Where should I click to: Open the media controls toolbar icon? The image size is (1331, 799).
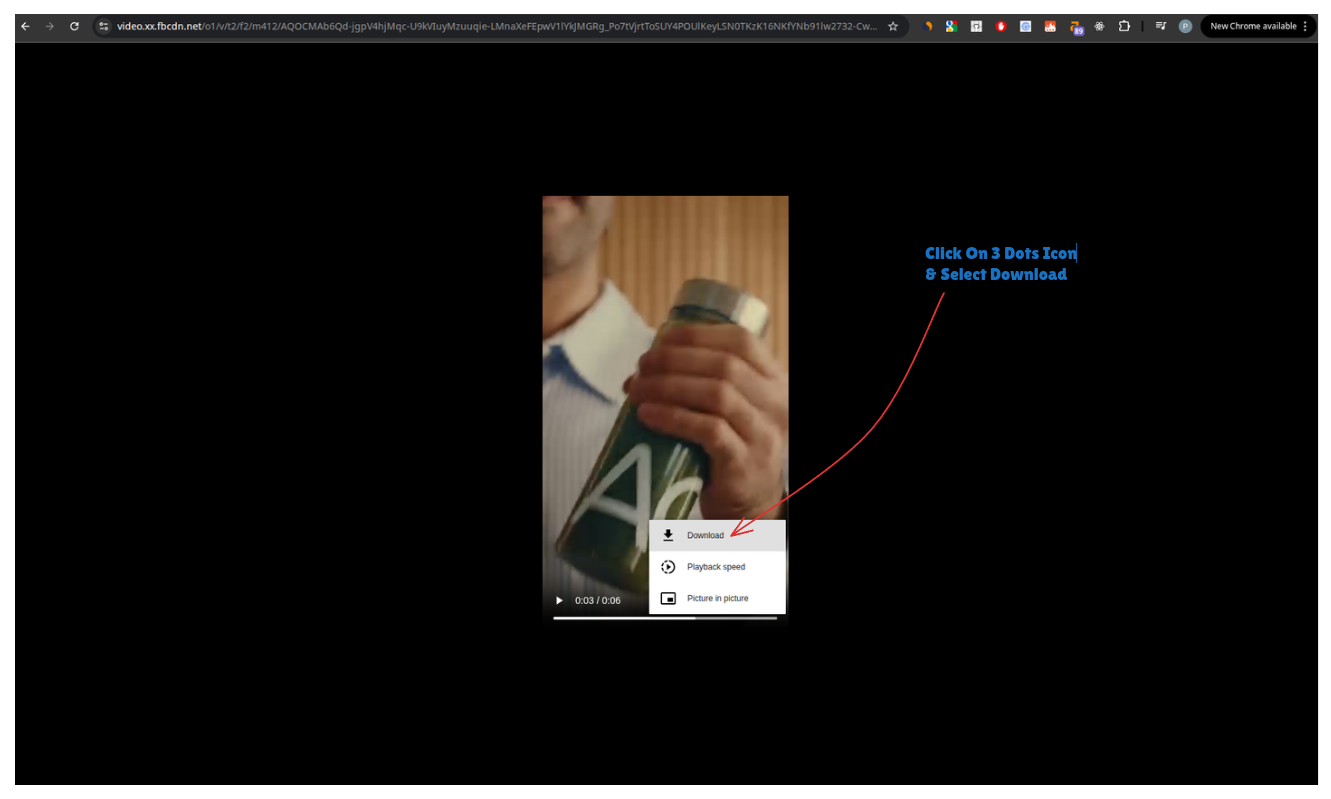click(1161, 26)
